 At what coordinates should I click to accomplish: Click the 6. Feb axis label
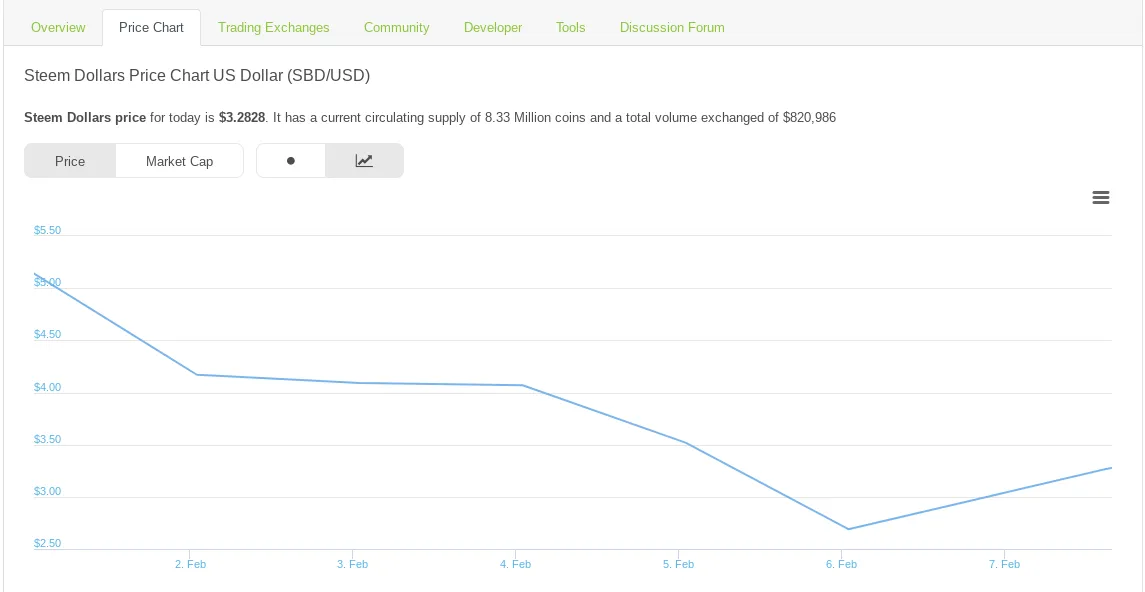pos(841,564)
